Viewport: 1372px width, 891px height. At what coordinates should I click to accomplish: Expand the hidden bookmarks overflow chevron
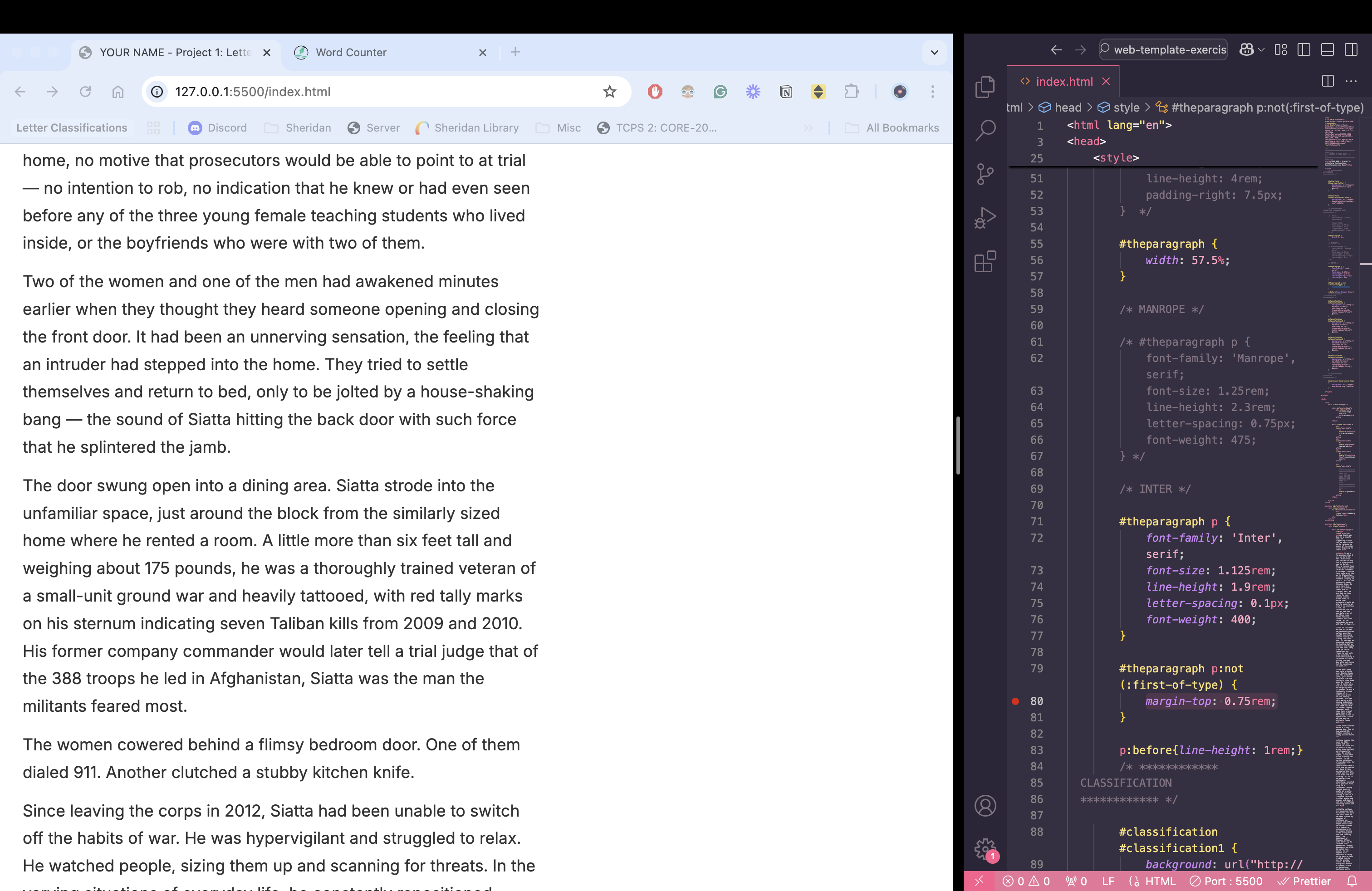809,128
